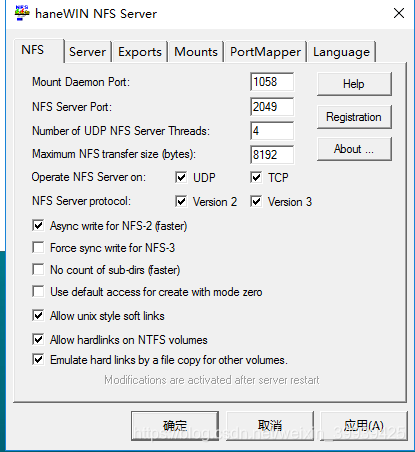
Task: Open the Exports tab
Action: pos(140,52)
